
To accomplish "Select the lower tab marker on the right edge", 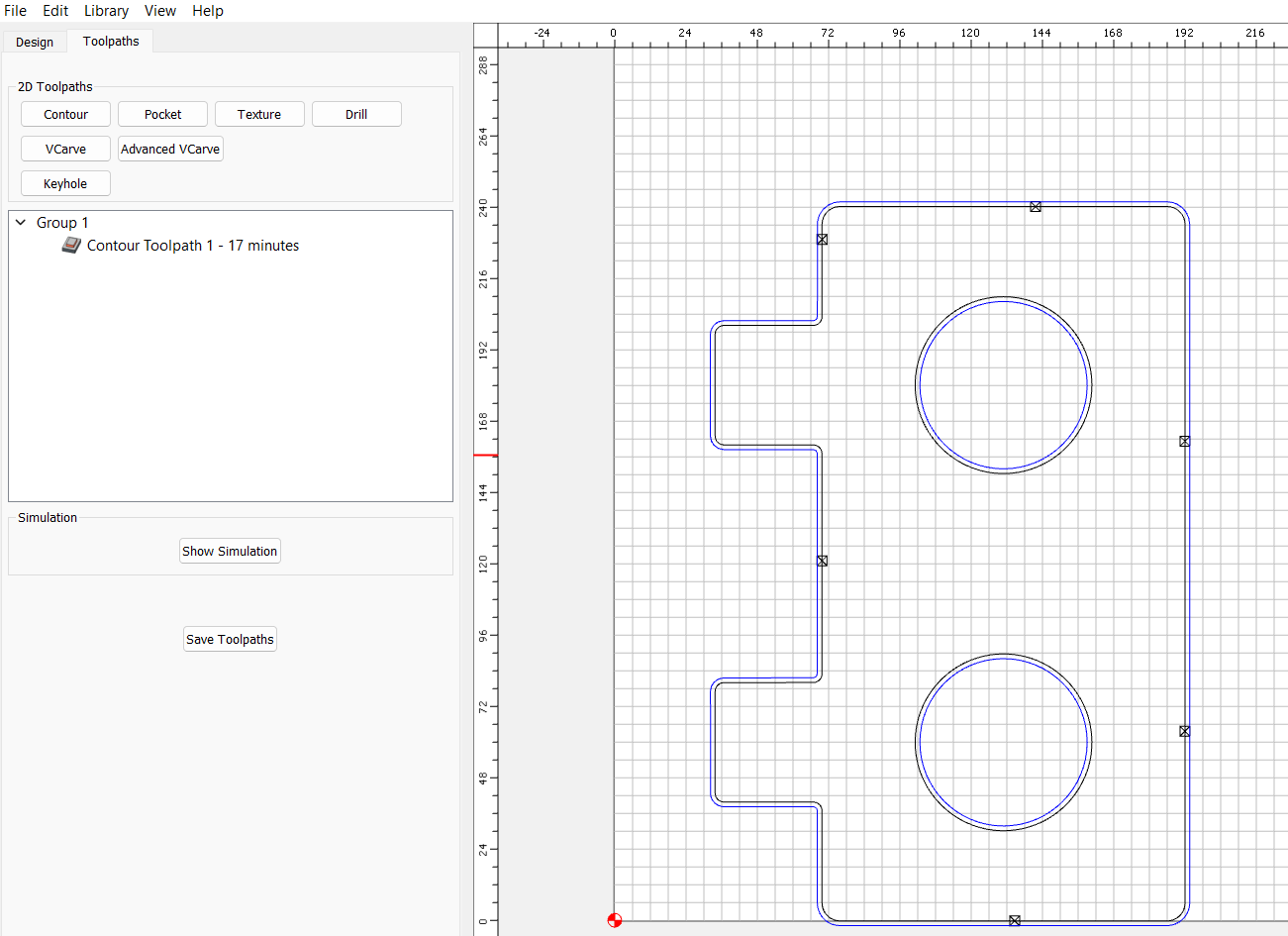I will (1185, 731).
